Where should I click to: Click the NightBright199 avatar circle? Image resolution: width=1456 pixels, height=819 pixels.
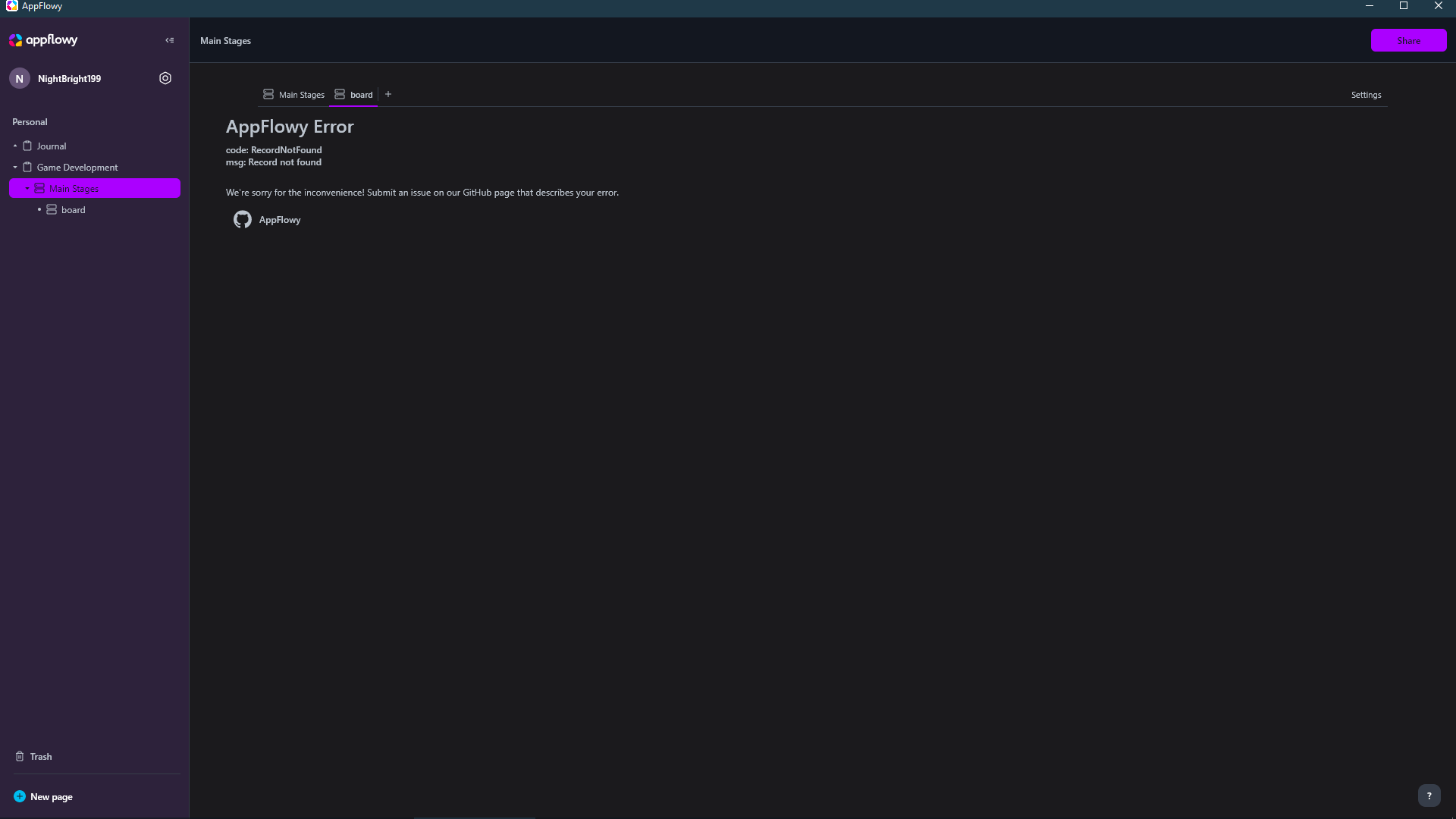(x=20, y=77)
